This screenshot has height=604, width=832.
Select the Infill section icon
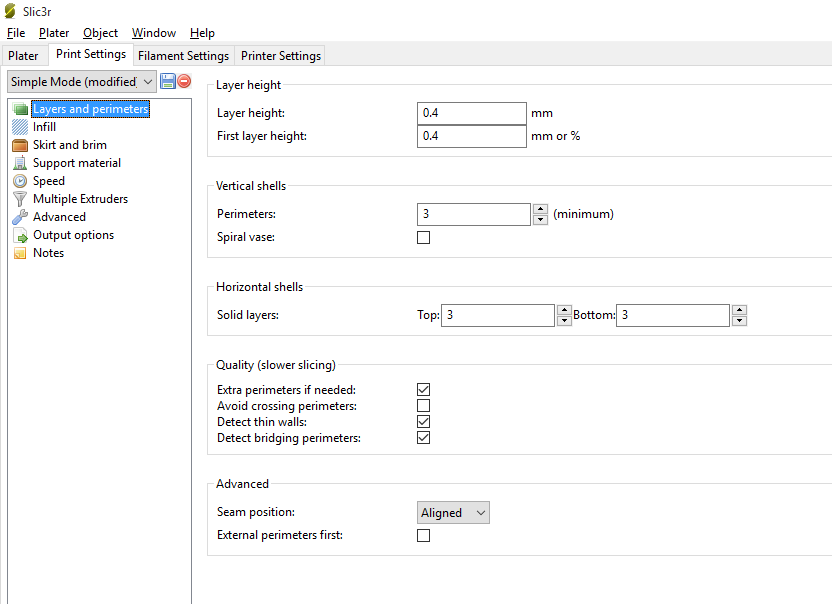(20, 127)
